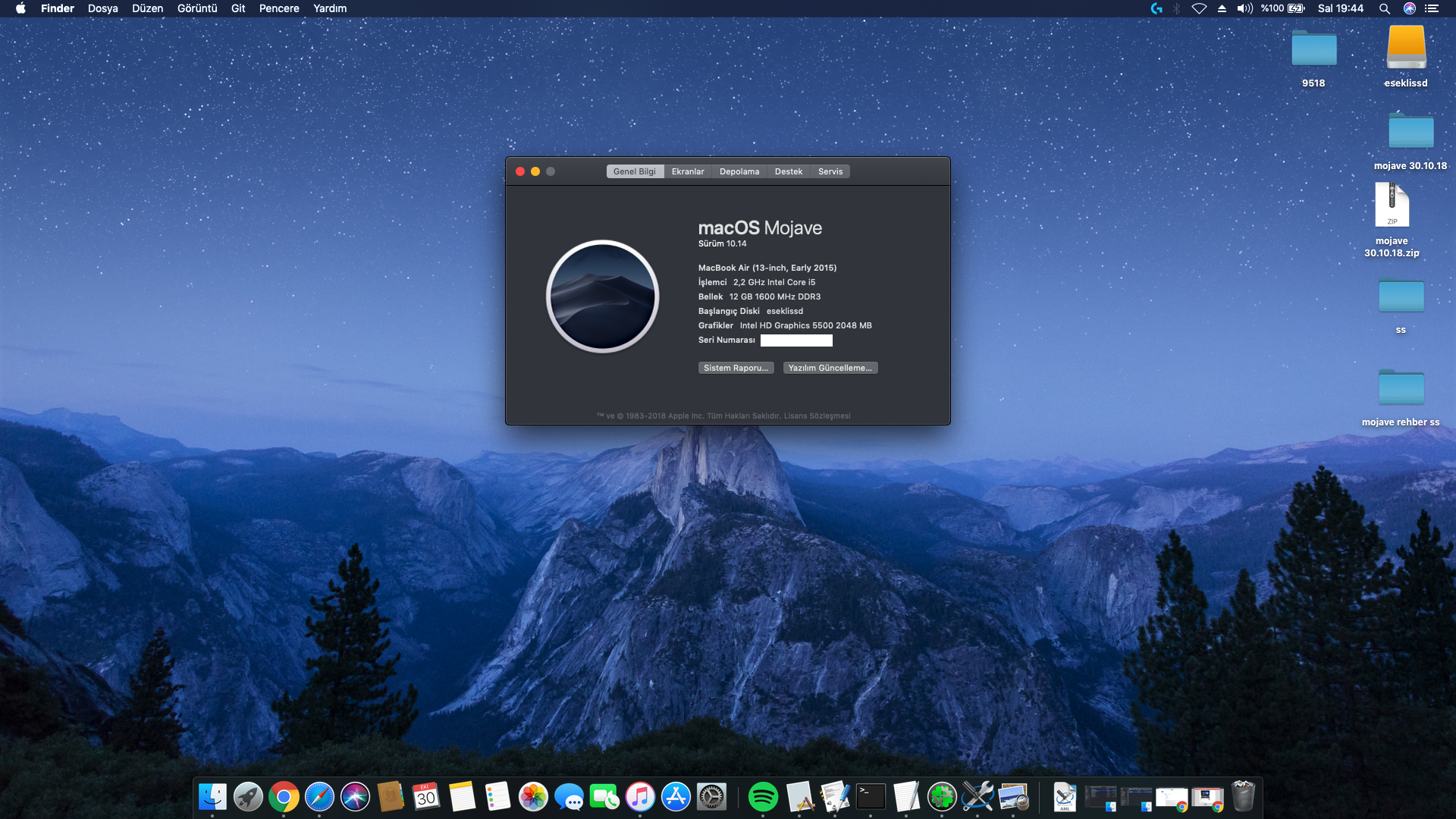This screenshot has height=819, width=1456.
Task: Open the volume control menu
Action: (1244, 8)
